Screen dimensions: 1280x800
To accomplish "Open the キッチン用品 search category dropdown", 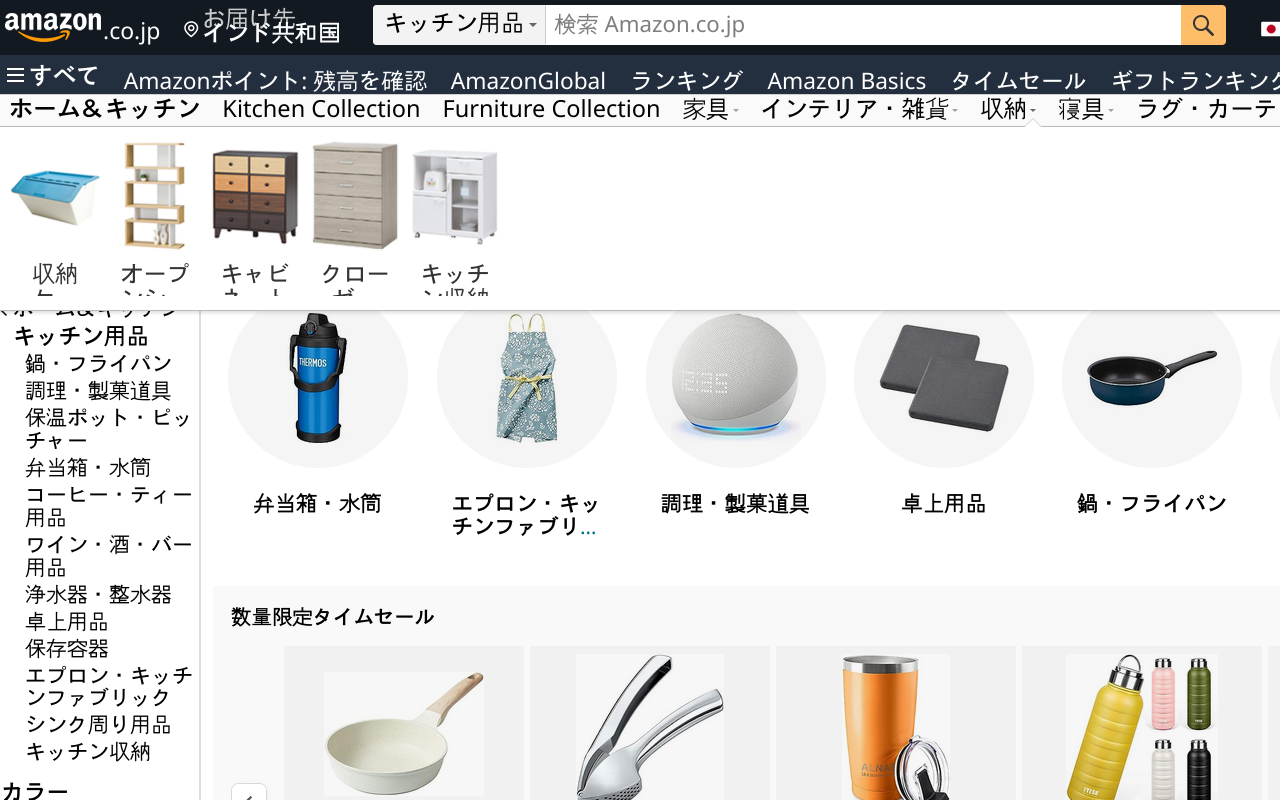I will click(x=459, y=25).
